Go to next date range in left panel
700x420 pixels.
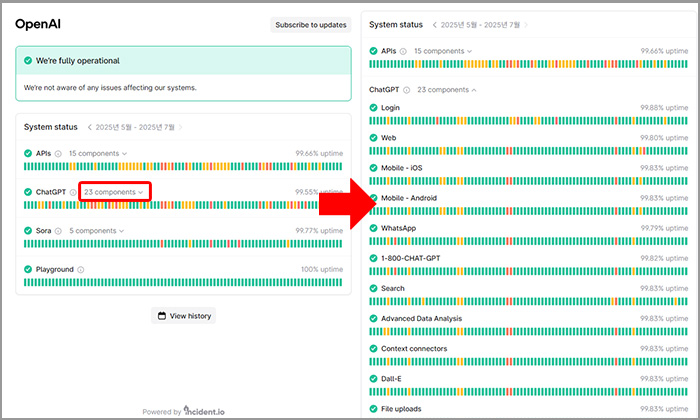click(180, 127)
